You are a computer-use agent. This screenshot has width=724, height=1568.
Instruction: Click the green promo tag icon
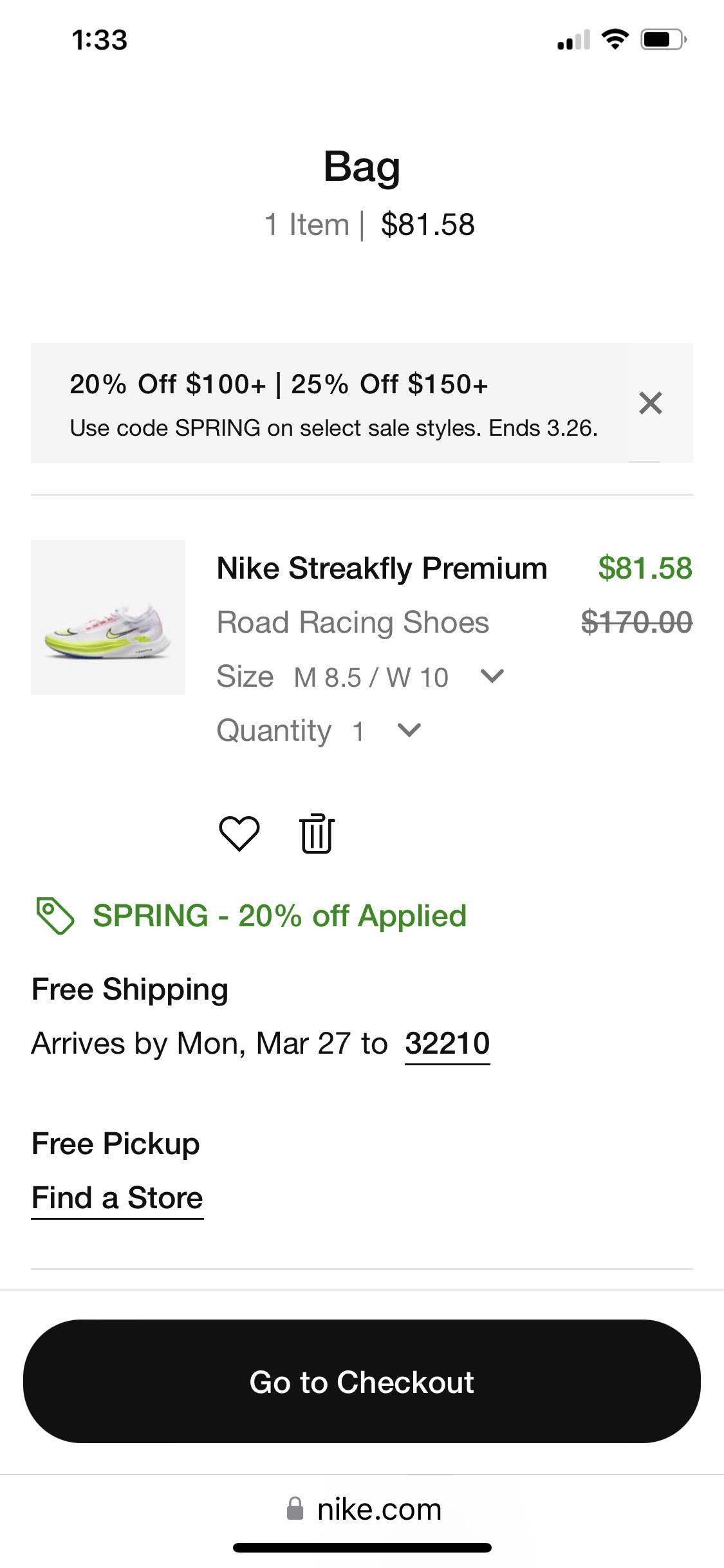(x=55, y=915)
